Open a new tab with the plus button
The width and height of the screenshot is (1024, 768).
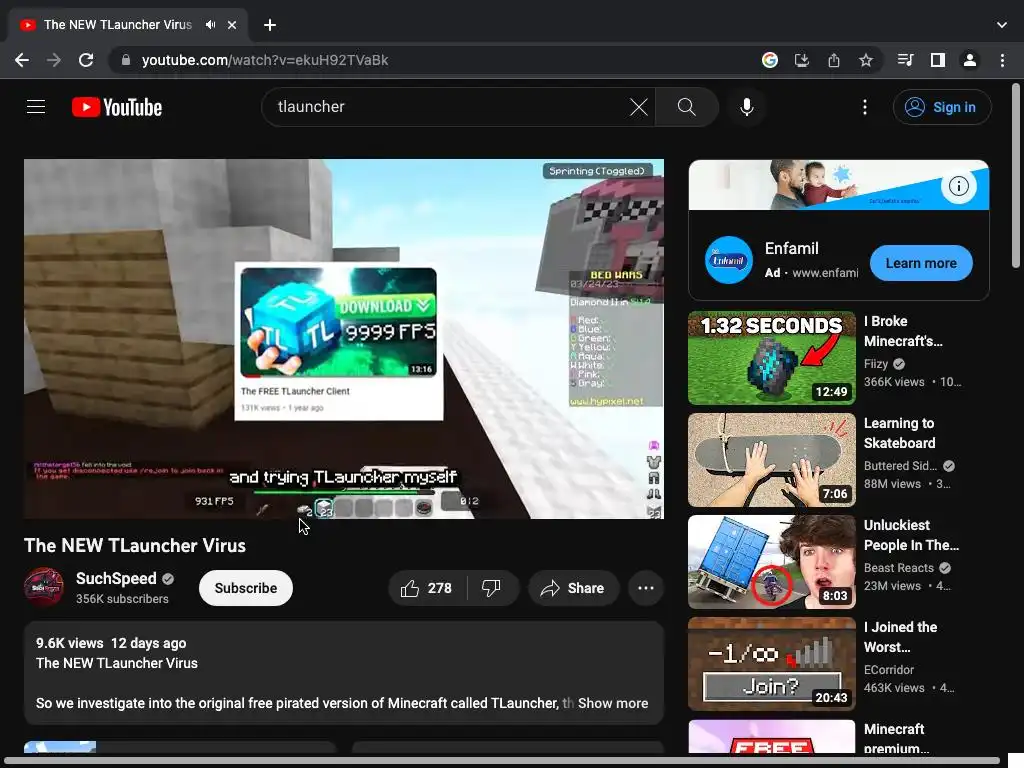(x=270, y=25)
